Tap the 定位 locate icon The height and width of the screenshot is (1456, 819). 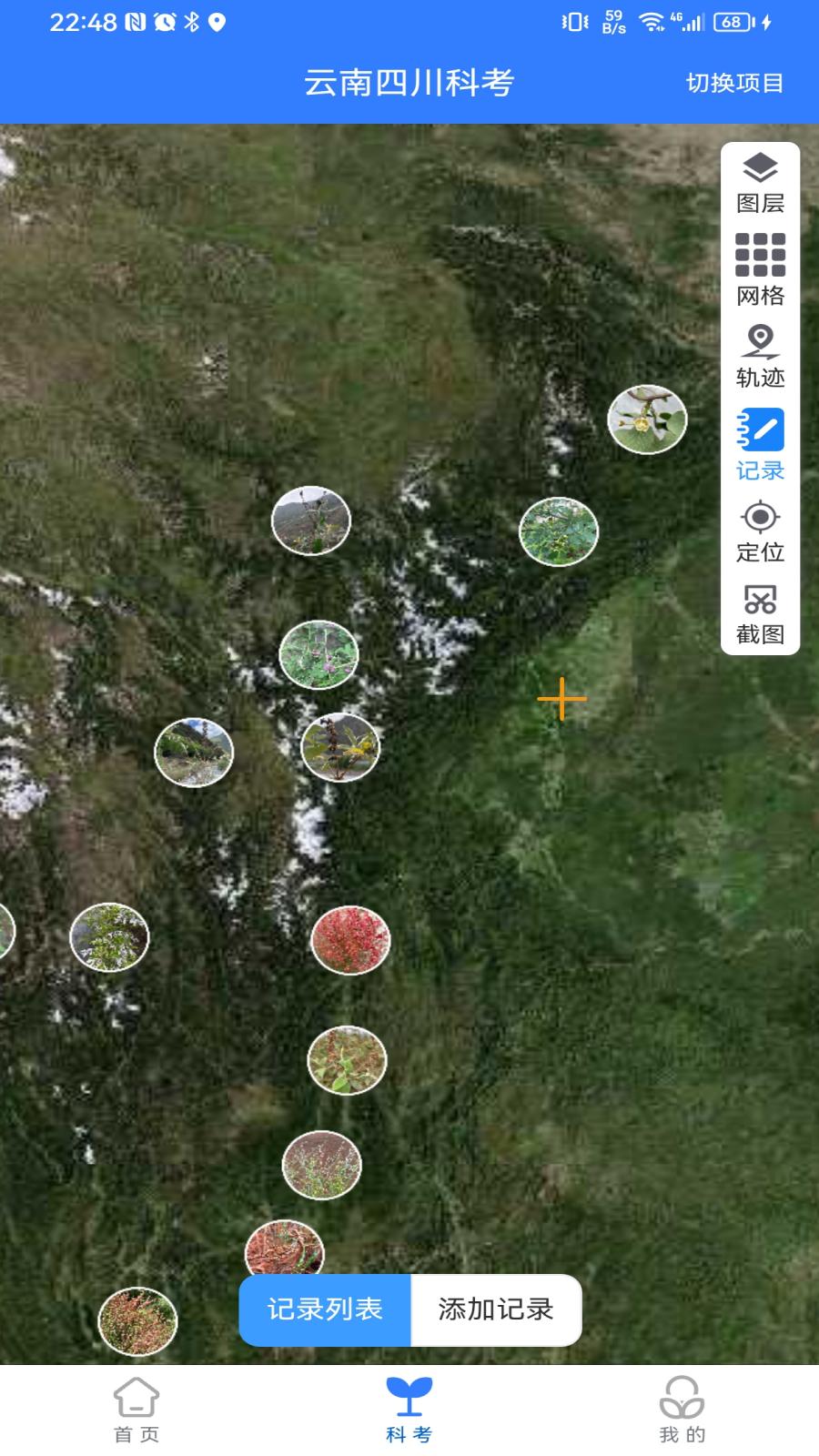pos(760,531)
